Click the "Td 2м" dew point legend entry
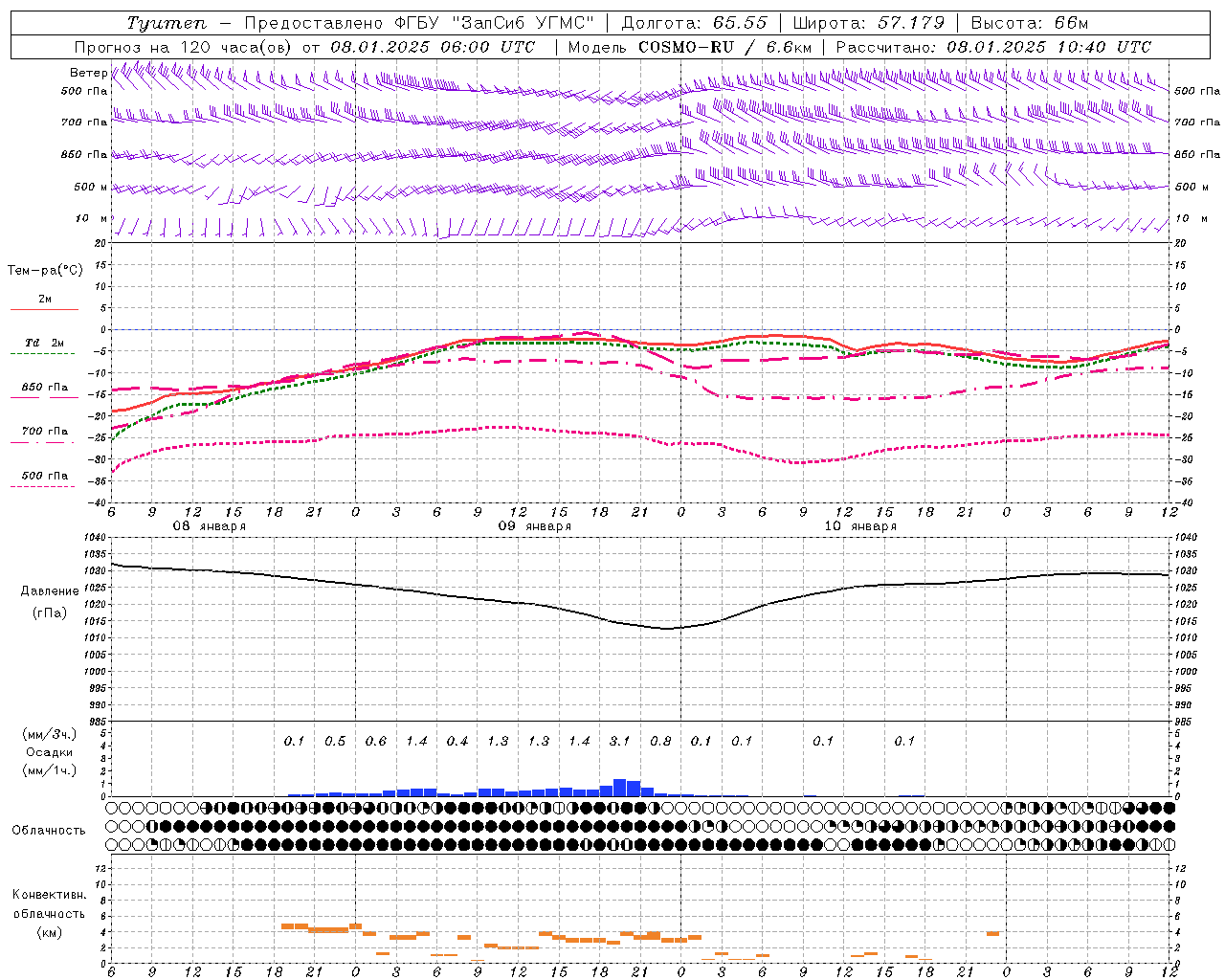 [45, 343]
